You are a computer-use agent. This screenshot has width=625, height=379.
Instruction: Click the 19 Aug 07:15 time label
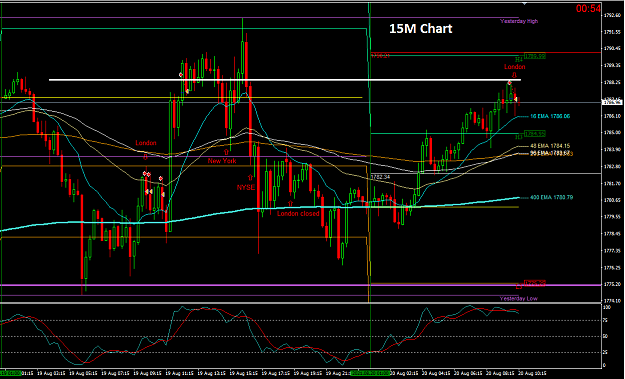(x=115, y=374)
